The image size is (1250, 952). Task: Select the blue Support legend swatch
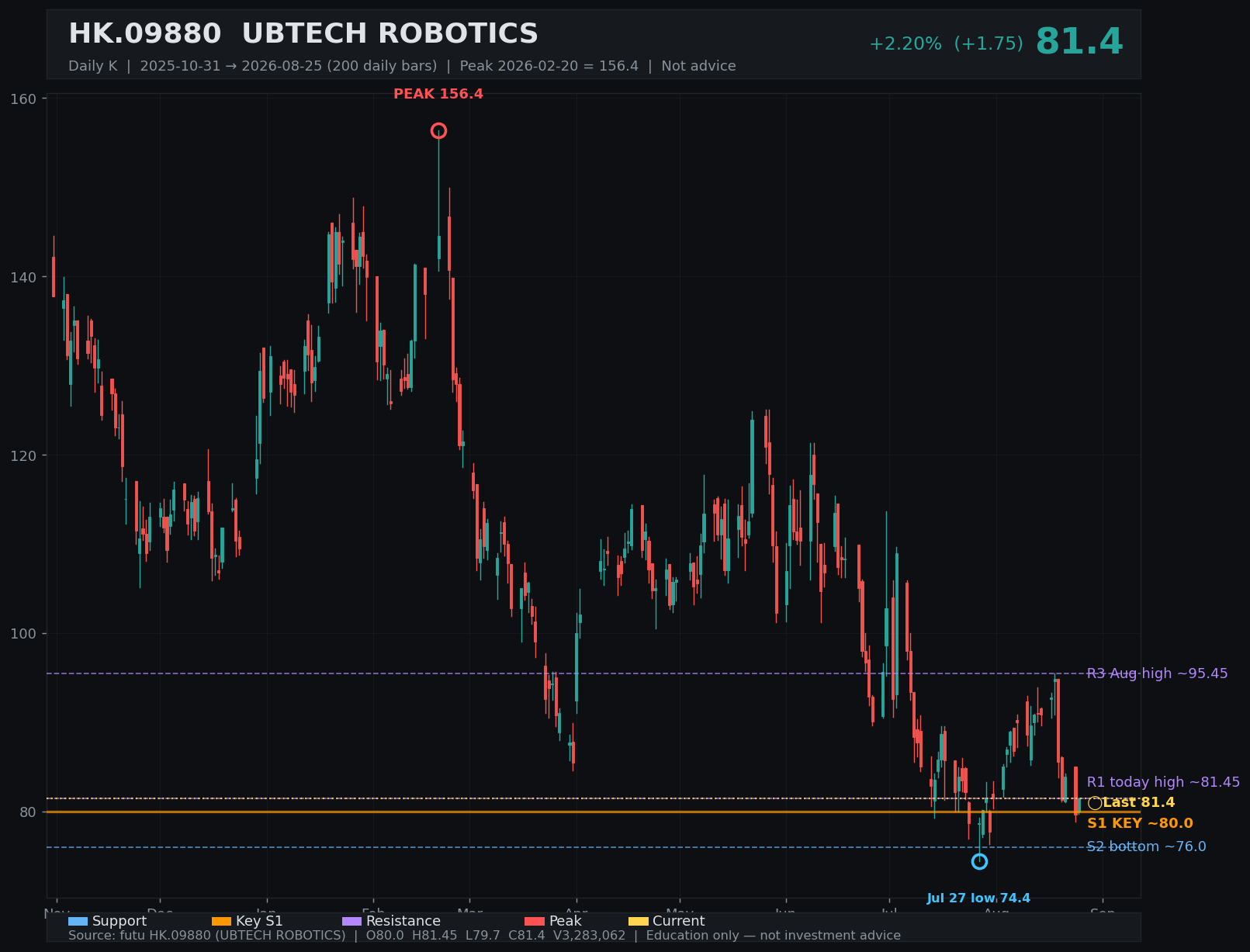pos(78,921)
